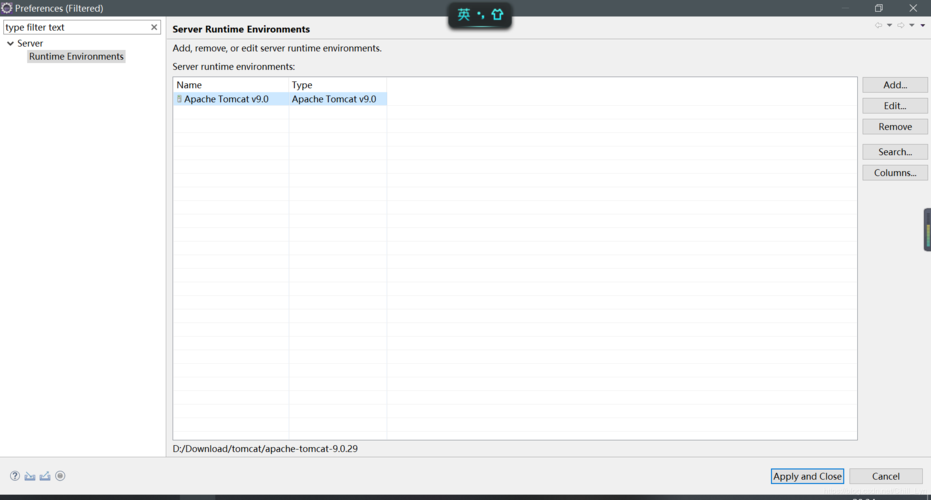The width and height of the screenshot is (931, 500).
Task: Click the Export preferences icon
Action: [45, 476]
